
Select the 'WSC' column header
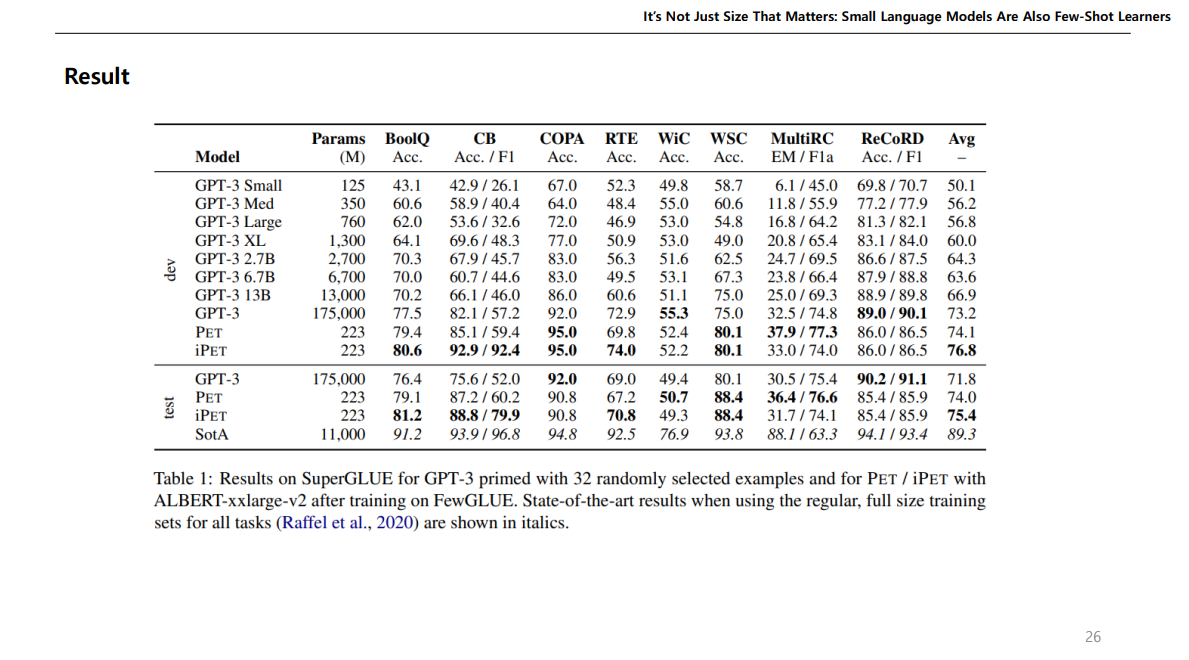pos(728,139)
